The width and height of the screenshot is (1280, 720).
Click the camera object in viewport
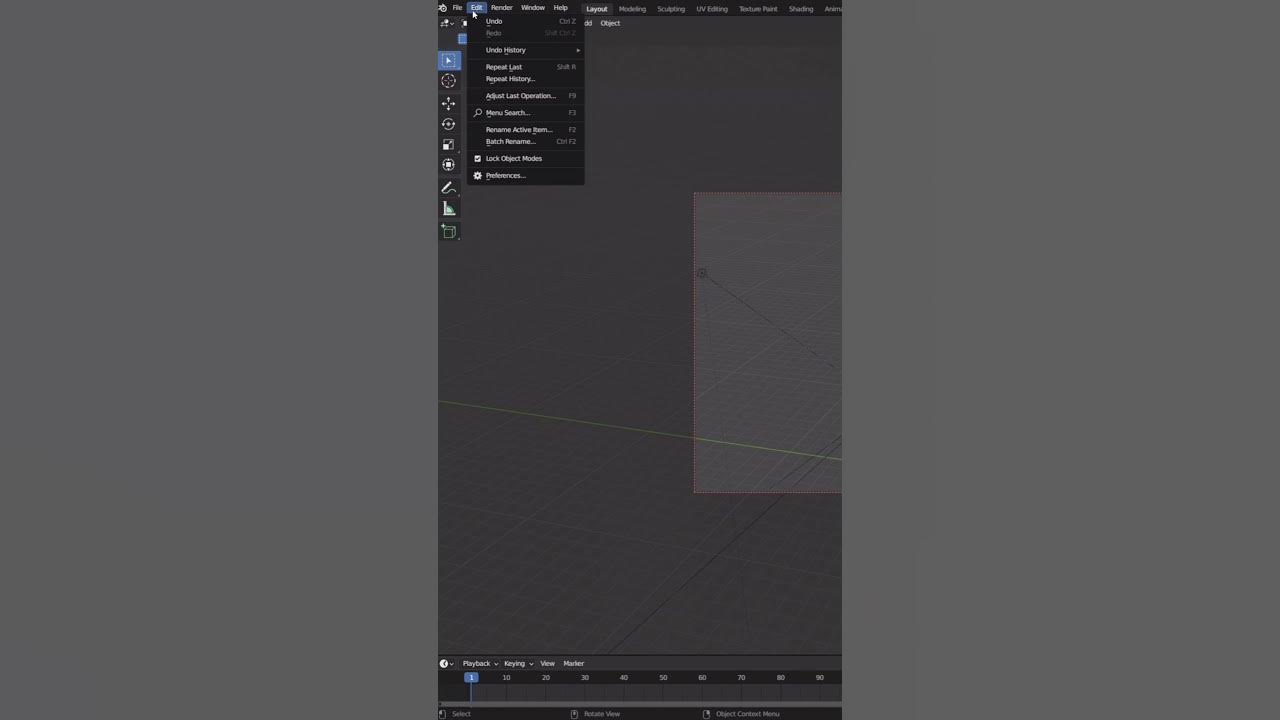tap(702, 273)
